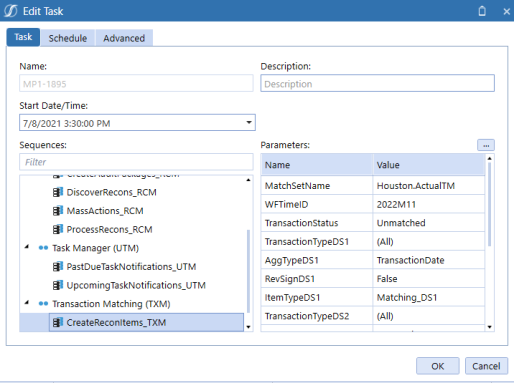Click the Cancel button
514x383 pixels.
(486, 366)
